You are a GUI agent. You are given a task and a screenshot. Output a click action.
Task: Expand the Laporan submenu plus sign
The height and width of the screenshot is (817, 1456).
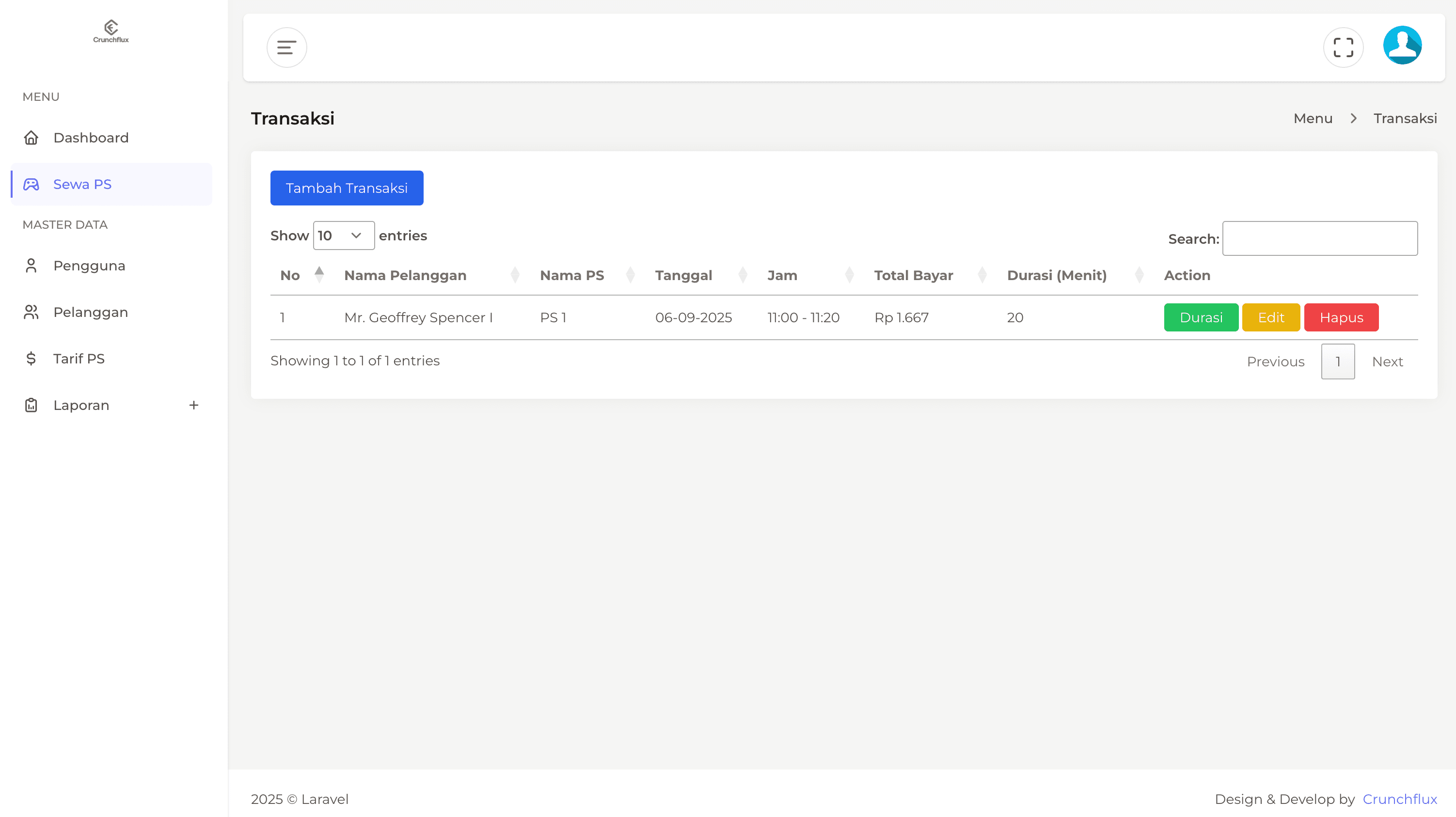click(x=194, y=405)
